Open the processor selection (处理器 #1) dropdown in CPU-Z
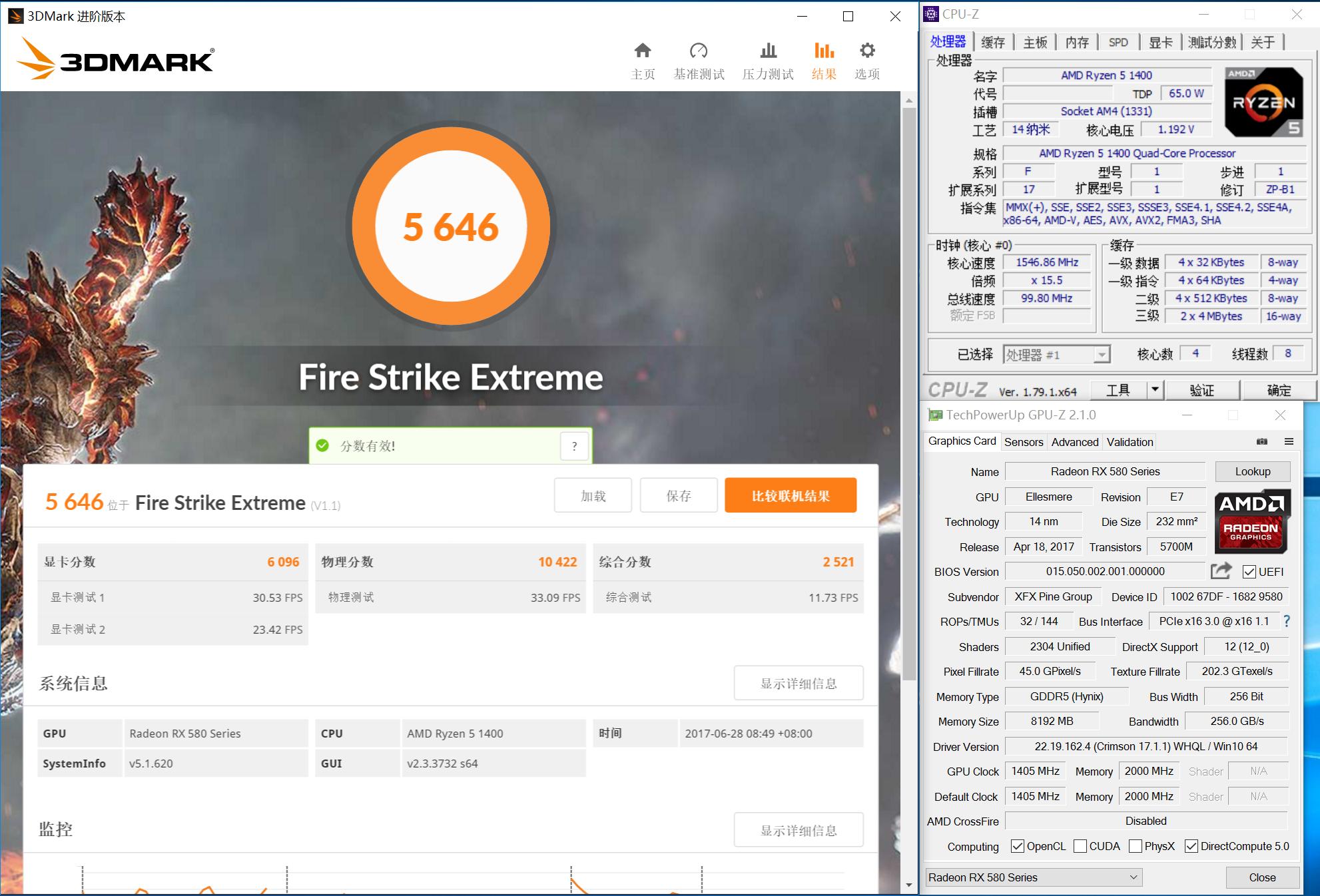 pyautogui.click(x=1056, y=355)
